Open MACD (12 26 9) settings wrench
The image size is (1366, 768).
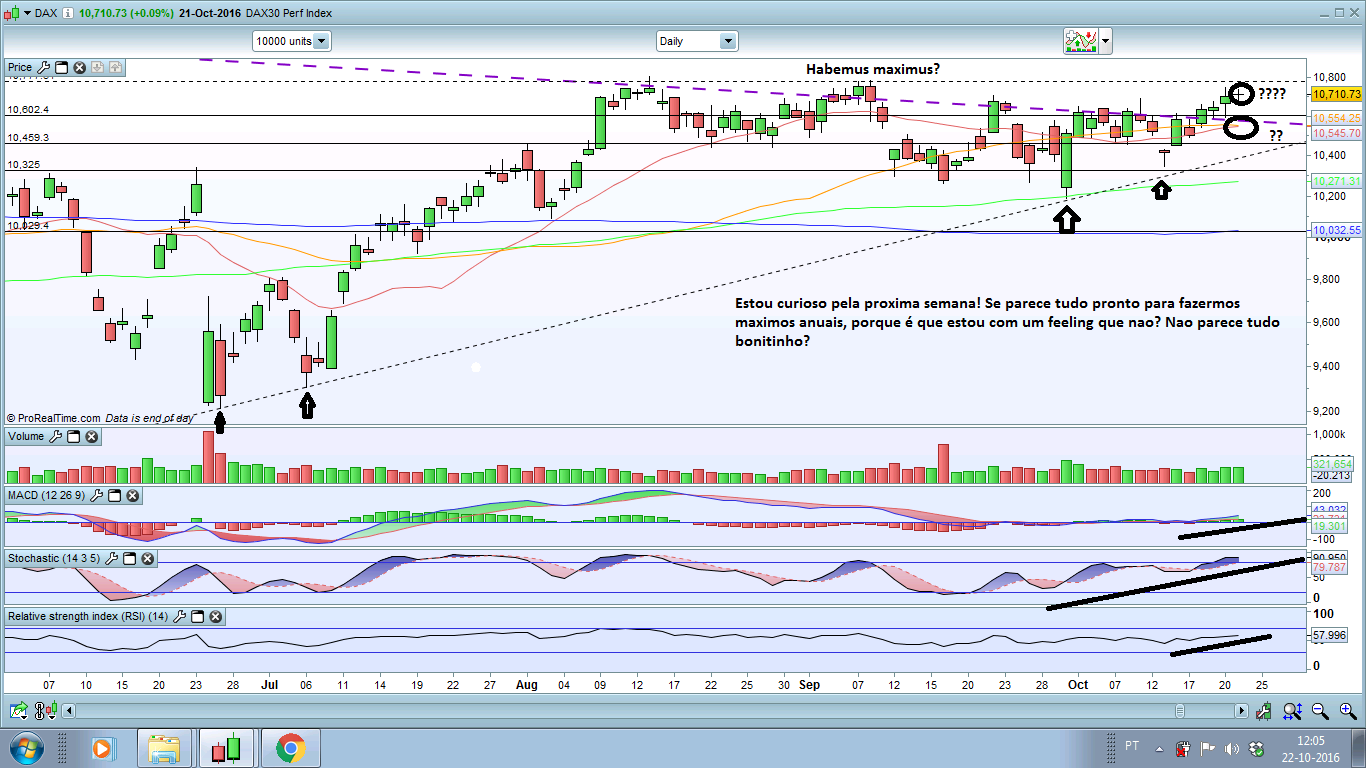tap(97, 495)
